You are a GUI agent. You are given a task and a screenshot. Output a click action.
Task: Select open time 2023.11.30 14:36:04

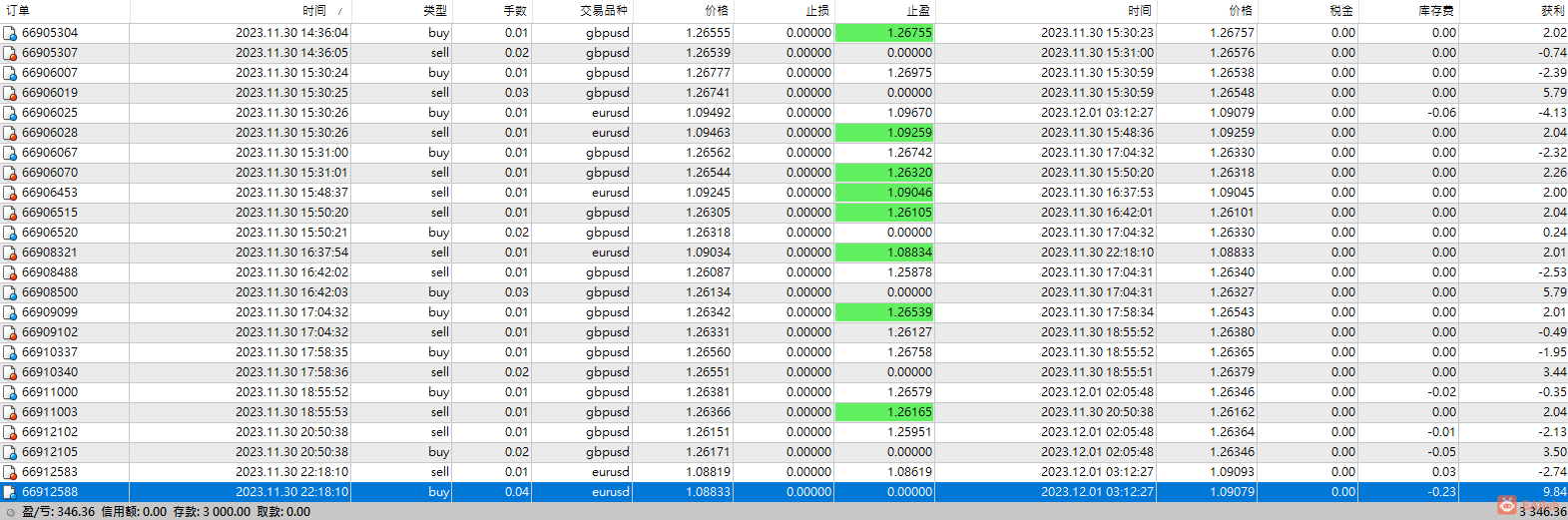pyautogui.click(x=291, y=33)
